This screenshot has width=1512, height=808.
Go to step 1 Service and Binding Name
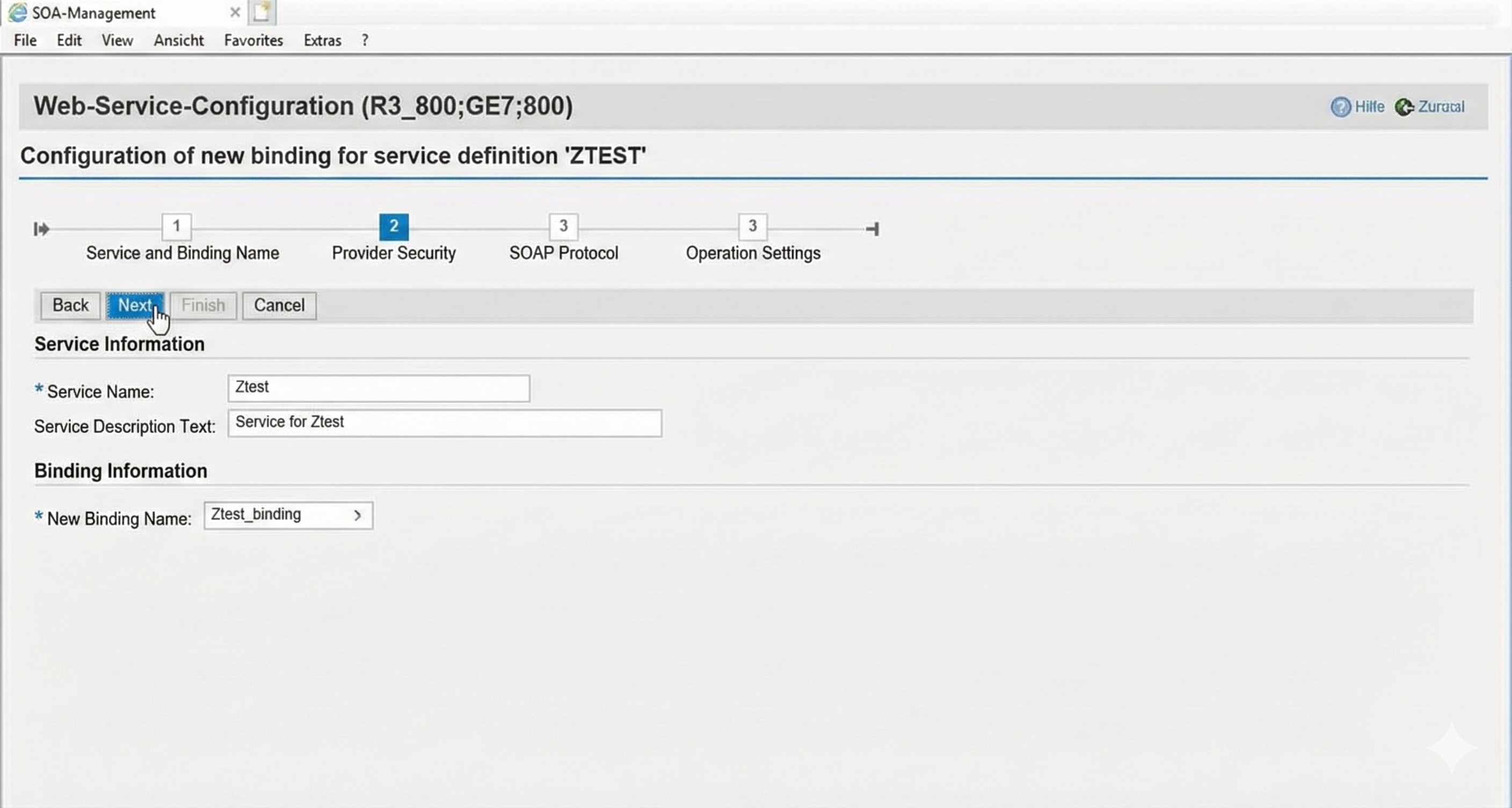176,227
